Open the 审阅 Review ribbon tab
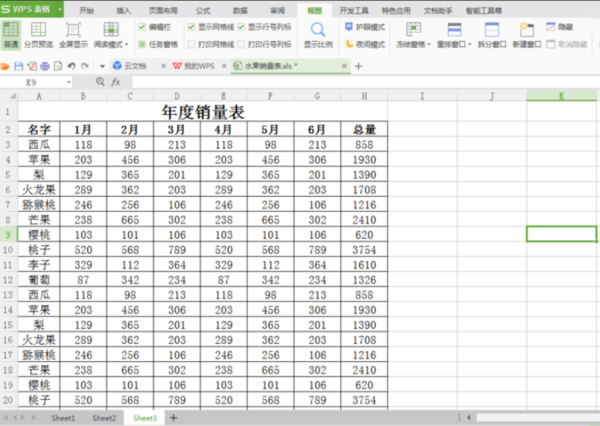600x426 pixels. 277,10
